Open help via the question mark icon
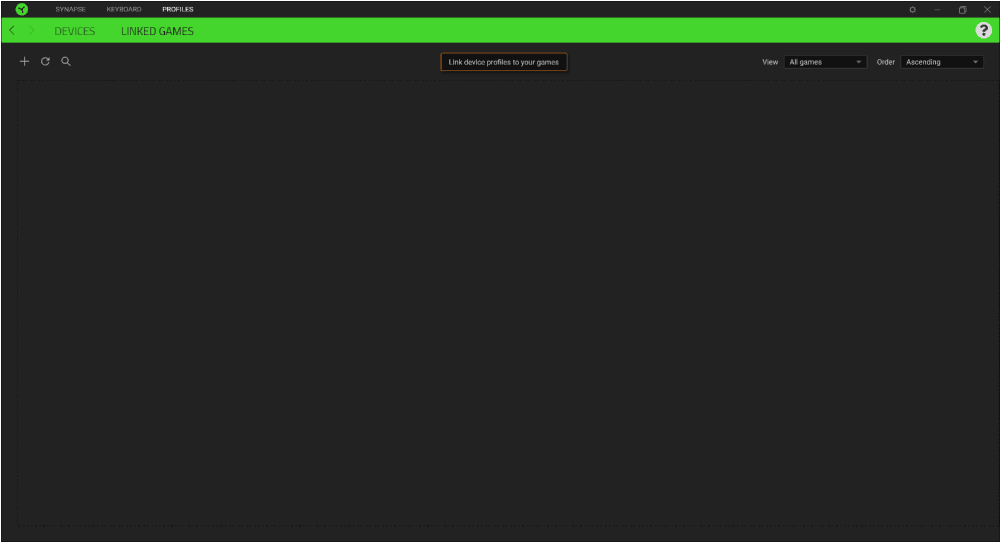Viewport: 1001px width, 542px height. tap(983, 31)
